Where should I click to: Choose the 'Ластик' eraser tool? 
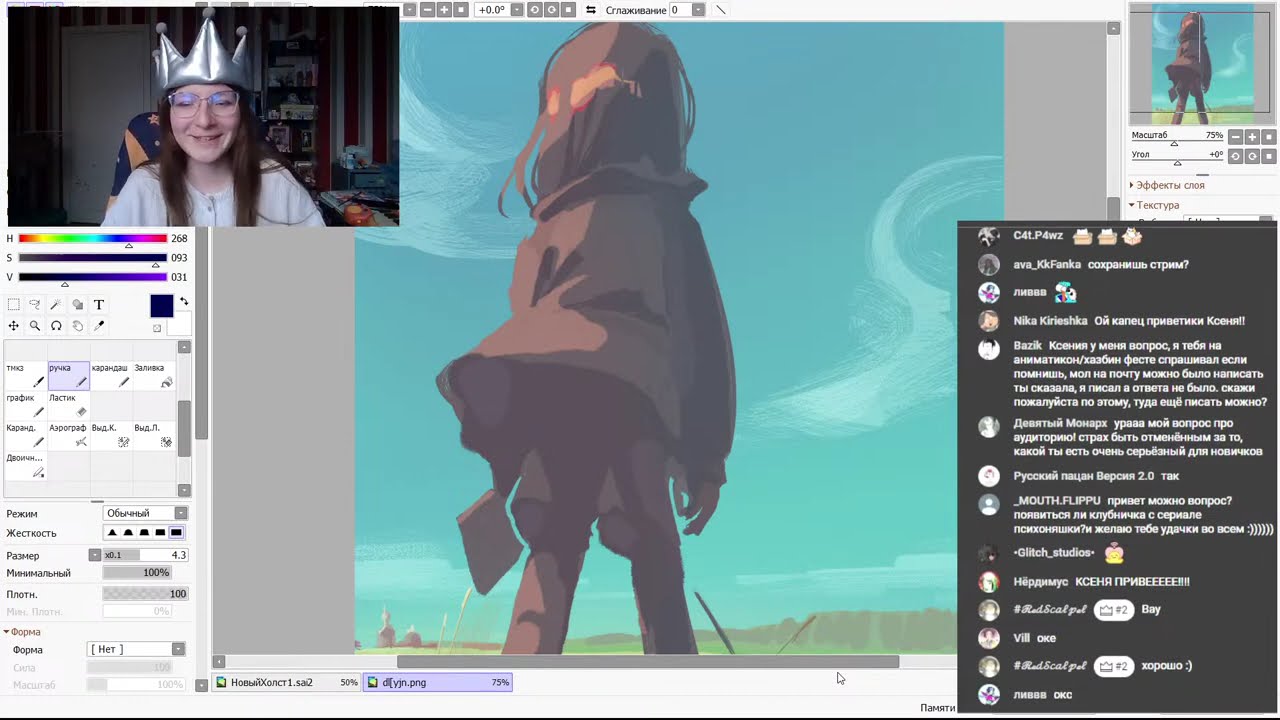tap(68, 405)
